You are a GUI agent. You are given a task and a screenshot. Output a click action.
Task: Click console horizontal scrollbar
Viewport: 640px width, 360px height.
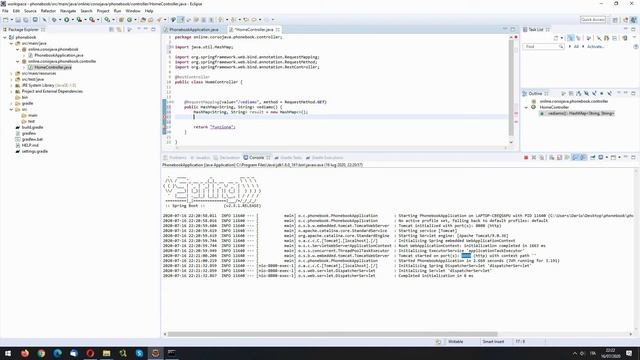click(333, 334)
